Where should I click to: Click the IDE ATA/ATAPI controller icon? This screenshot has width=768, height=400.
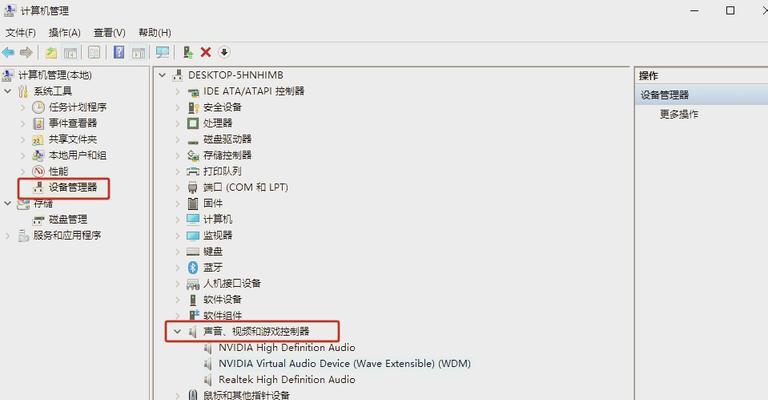click(x=193, y=92)
